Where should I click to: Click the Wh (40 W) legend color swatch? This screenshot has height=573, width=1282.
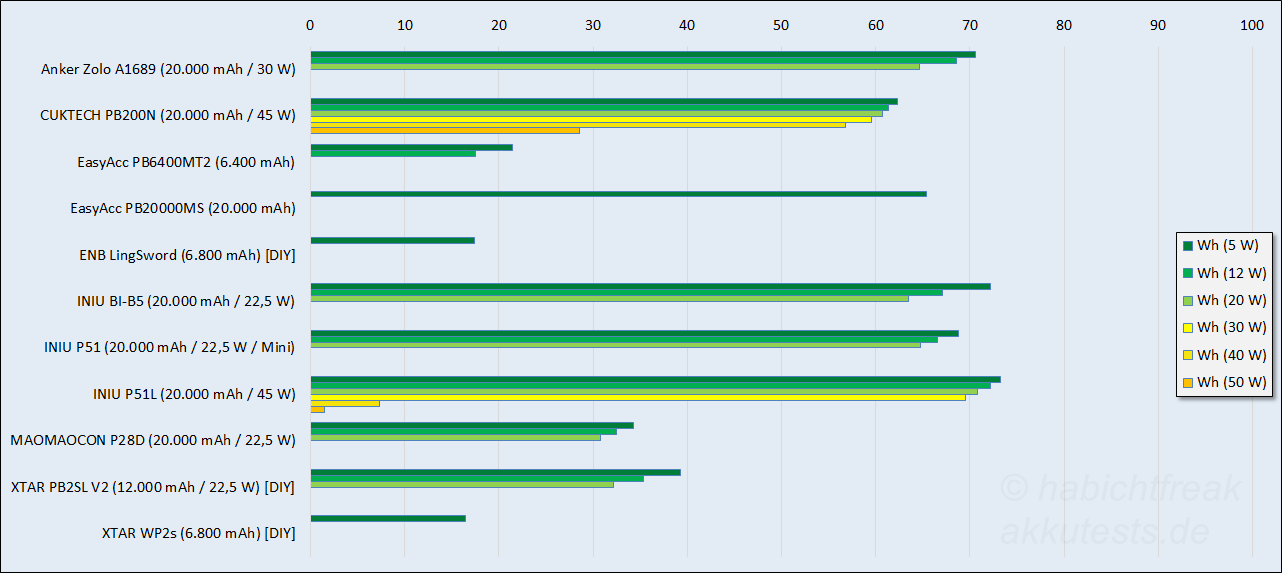1188,354
